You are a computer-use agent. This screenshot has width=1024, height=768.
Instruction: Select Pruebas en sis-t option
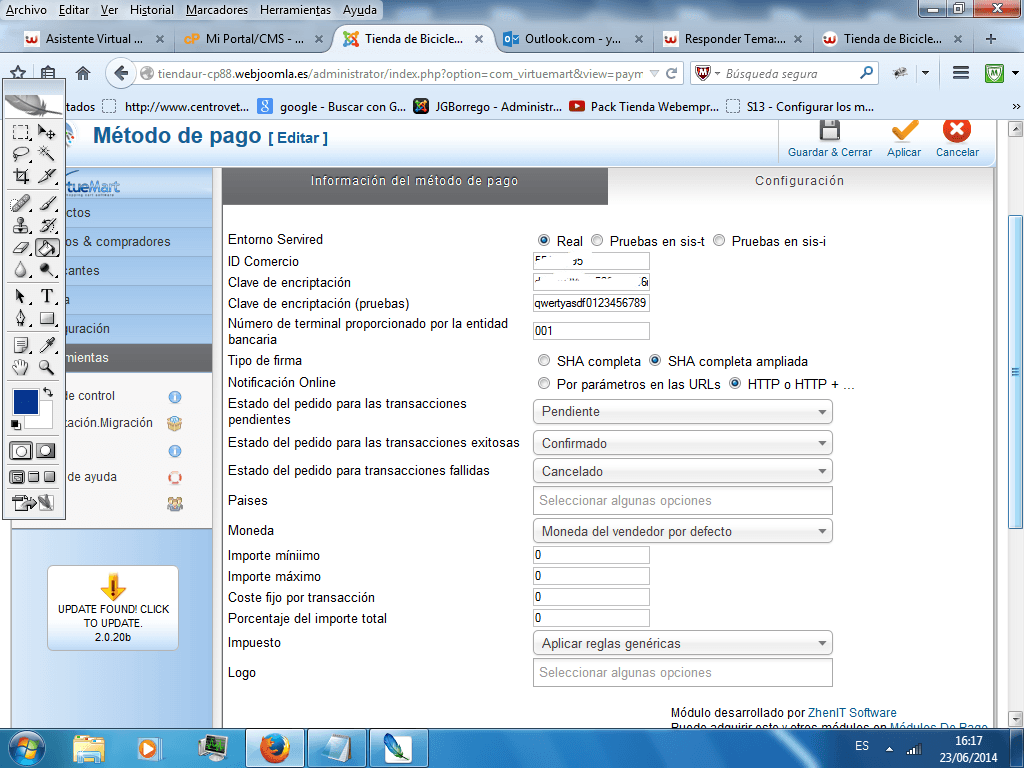597,240
